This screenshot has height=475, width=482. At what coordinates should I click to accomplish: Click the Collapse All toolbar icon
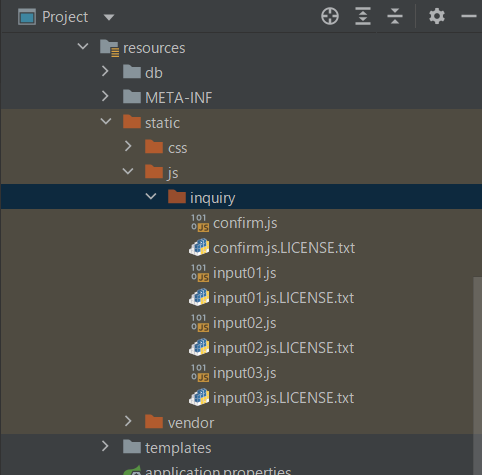(395, 16)
